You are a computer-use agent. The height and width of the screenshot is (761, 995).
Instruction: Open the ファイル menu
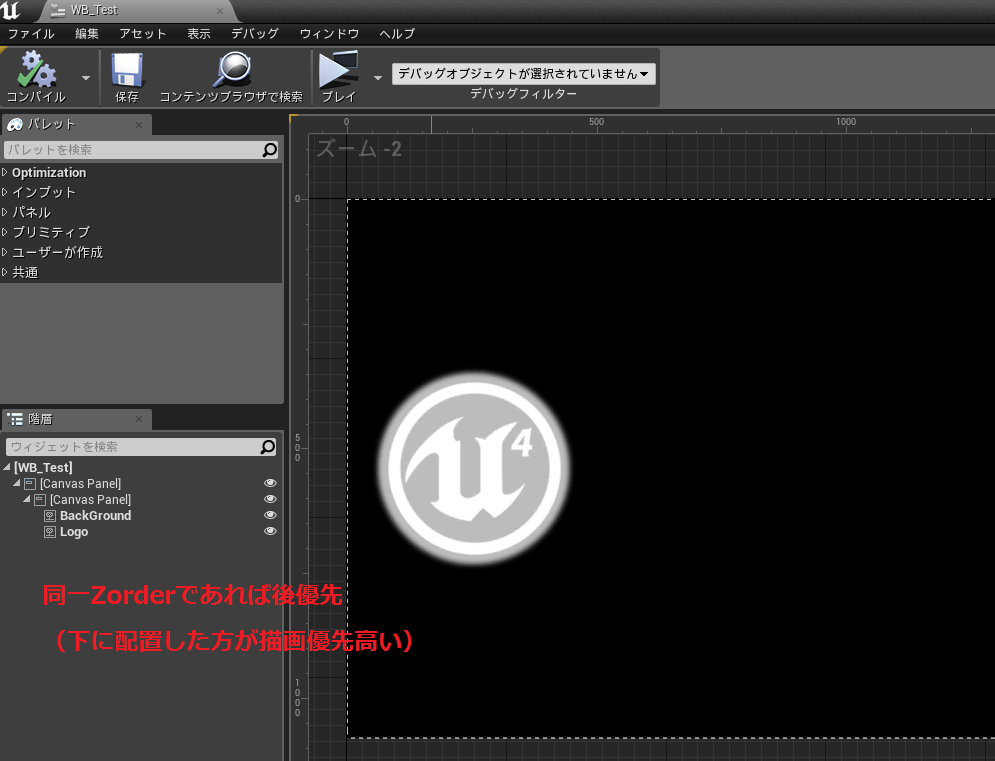point(31,34)
